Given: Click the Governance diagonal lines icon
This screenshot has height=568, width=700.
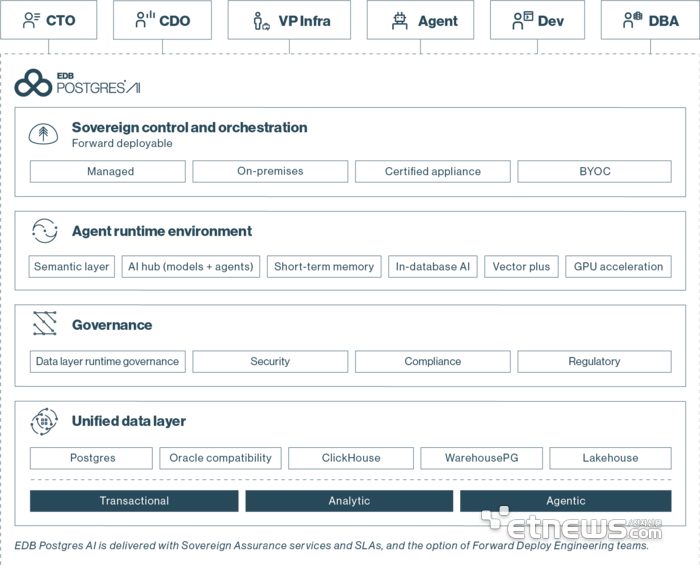Looking at the screenshot, I should coord(45,323).
